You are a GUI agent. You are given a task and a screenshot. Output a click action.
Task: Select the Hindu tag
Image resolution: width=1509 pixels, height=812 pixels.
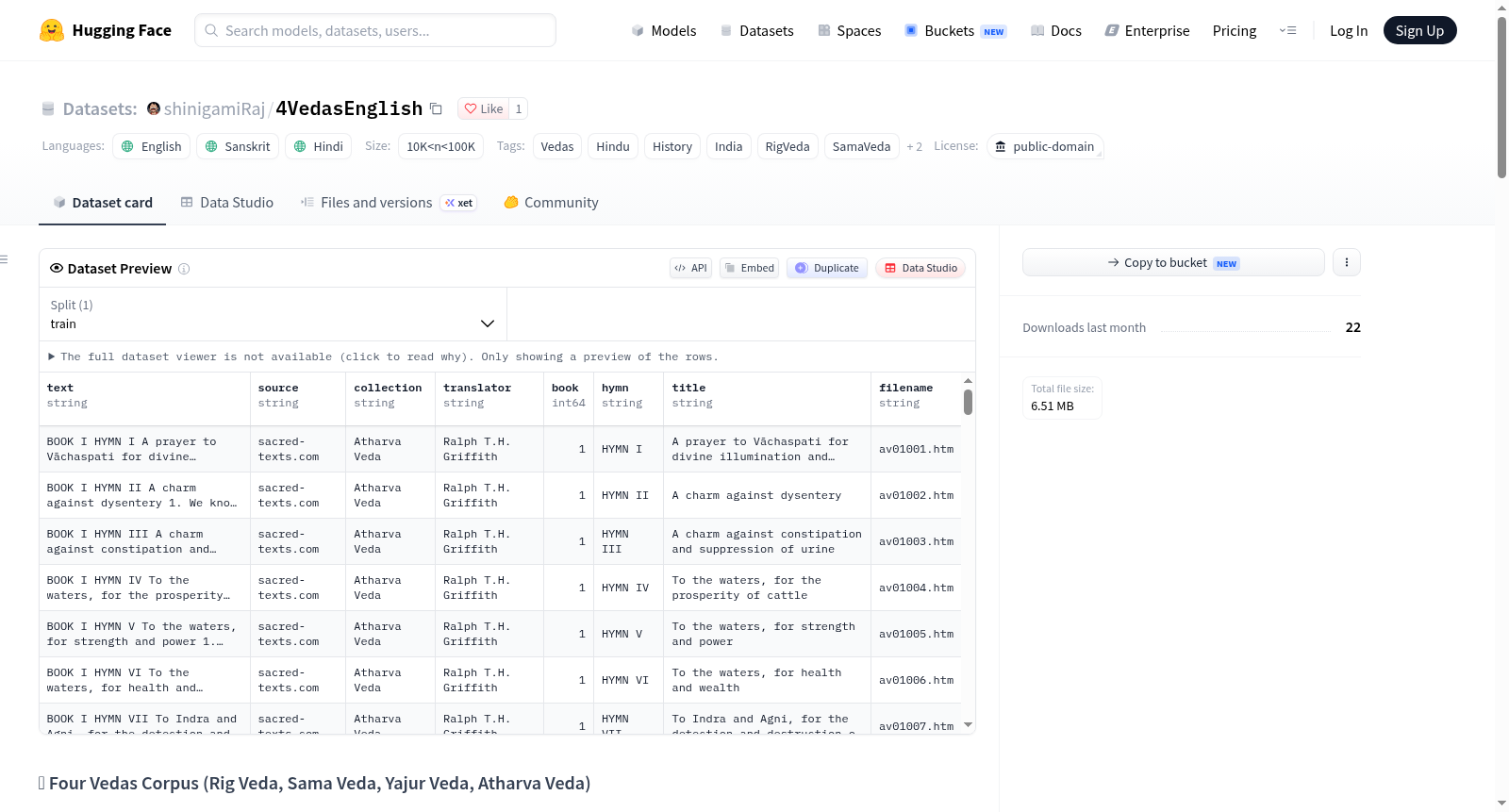613,146
